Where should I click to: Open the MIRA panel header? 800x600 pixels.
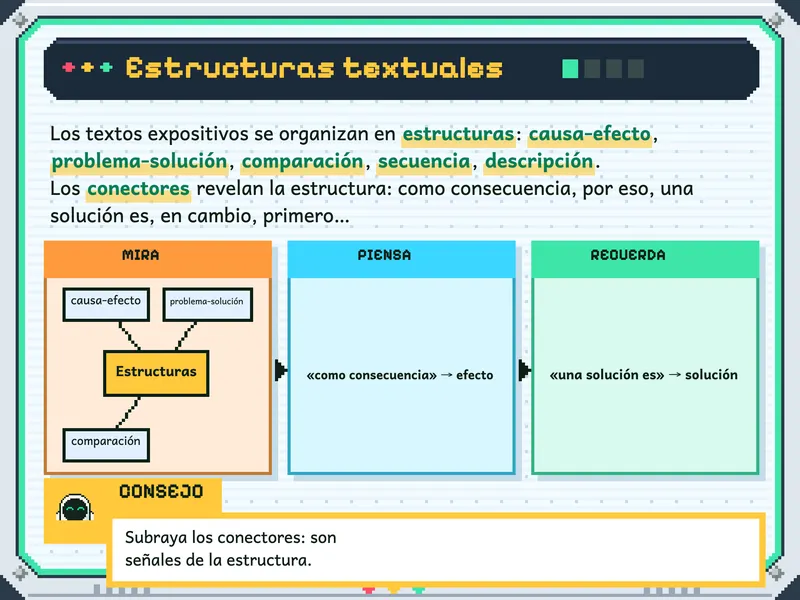[158, 259]
